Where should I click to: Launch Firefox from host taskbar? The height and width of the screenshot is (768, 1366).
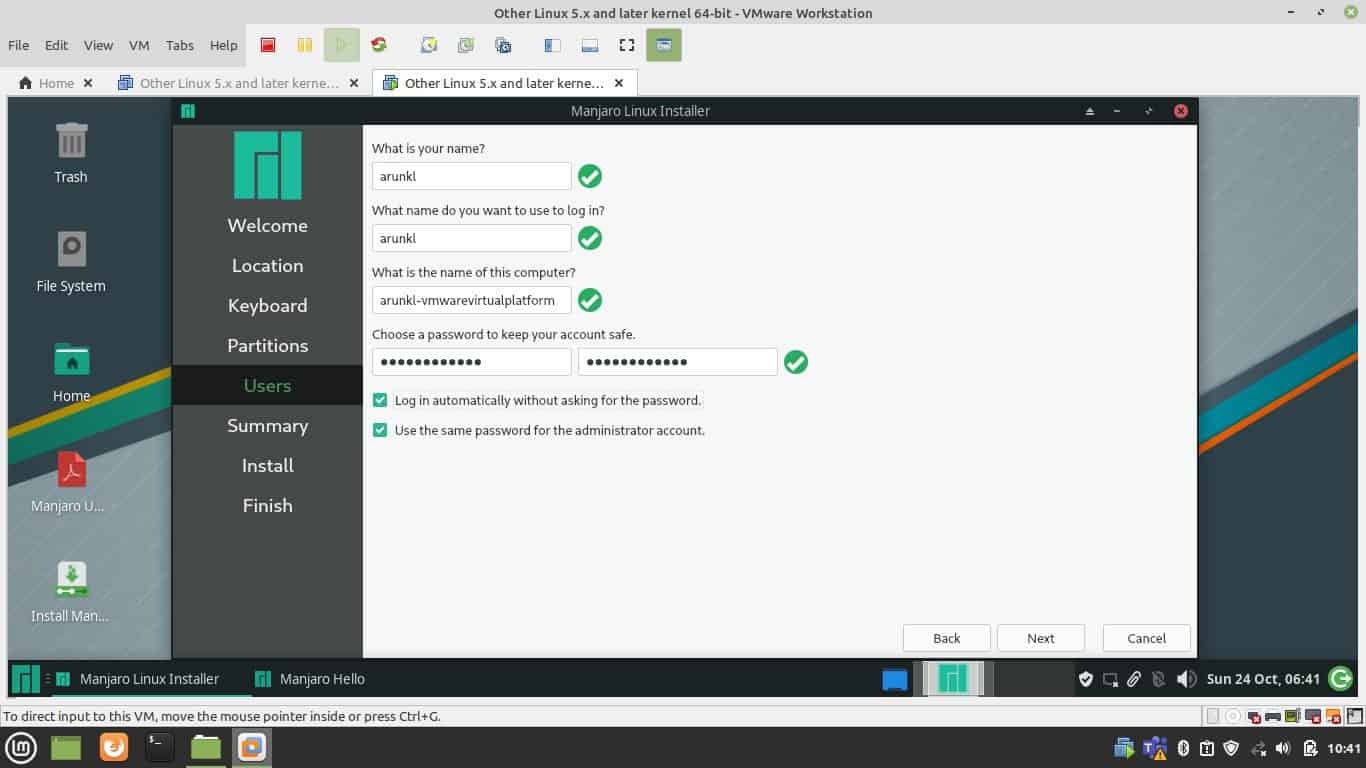[x=113, y=747]
